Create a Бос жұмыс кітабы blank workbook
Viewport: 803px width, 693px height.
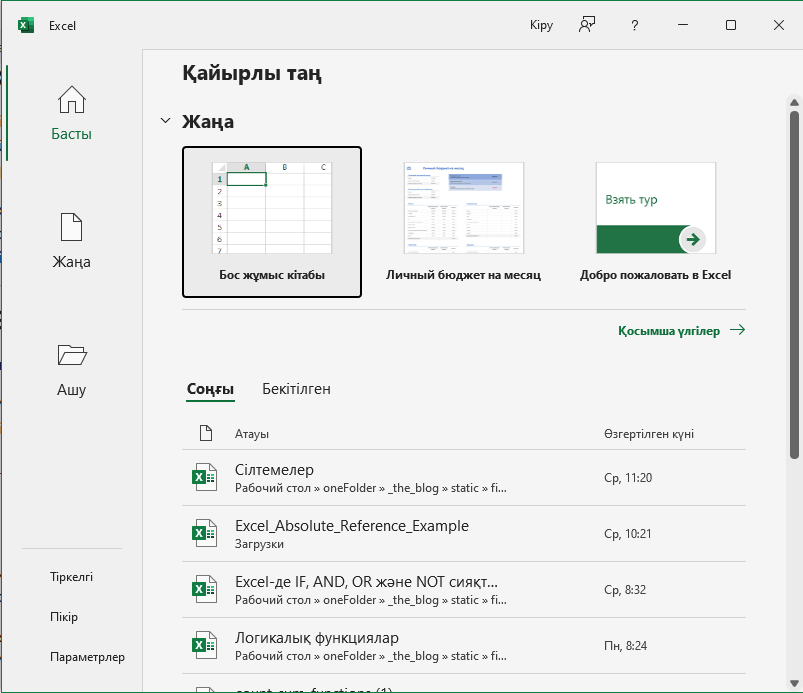[x=272, y=222]
